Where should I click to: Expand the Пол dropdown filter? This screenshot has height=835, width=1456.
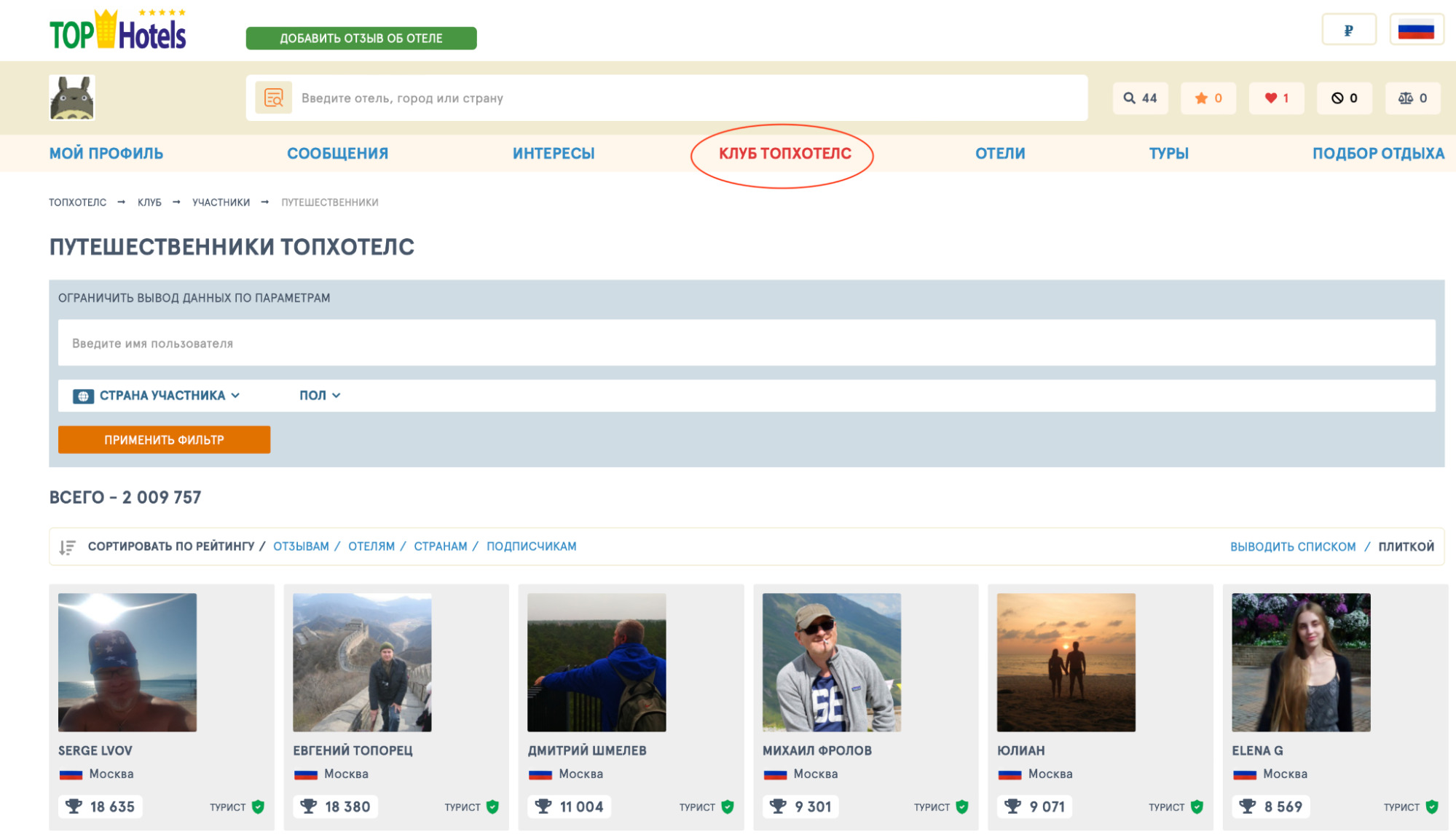point(320,396)
